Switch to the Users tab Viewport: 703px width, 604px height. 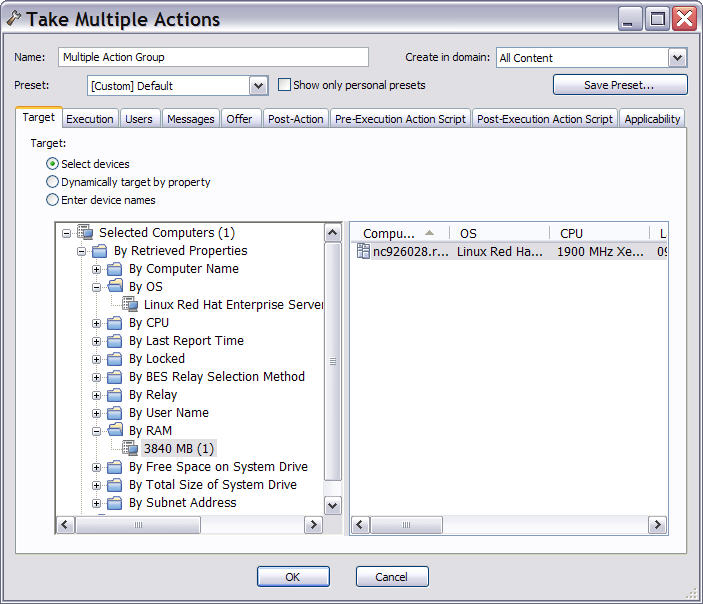(139, 119)
